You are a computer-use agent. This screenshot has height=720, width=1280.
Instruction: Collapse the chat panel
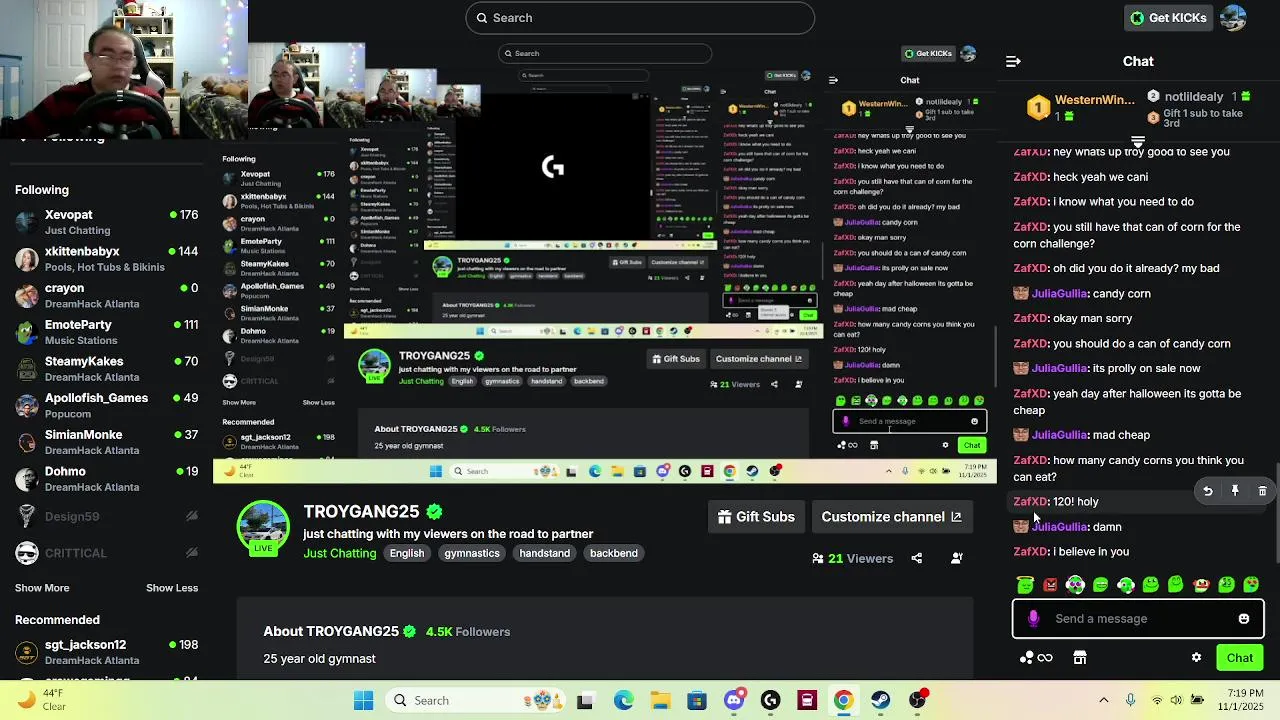[x=1013, y=62]
